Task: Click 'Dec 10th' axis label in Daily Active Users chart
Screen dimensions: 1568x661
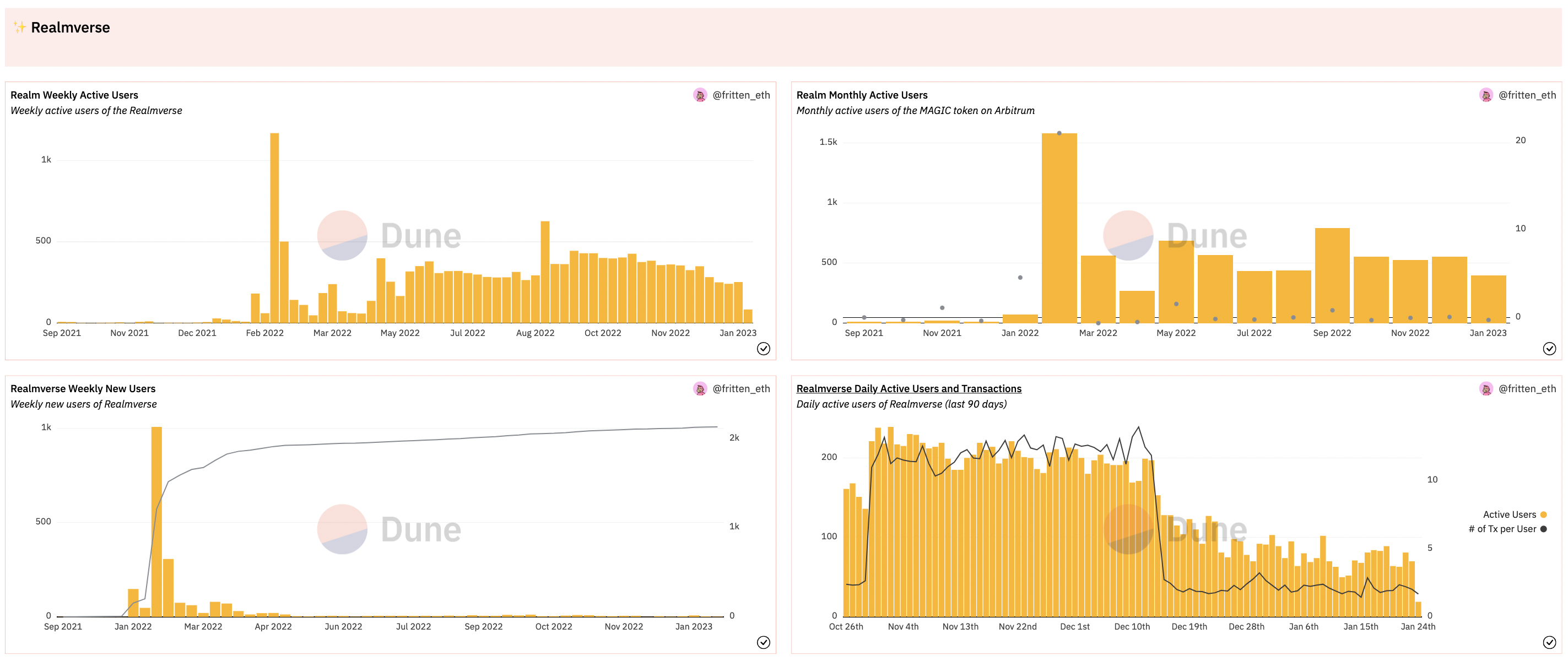Action: coord(1132,626)
